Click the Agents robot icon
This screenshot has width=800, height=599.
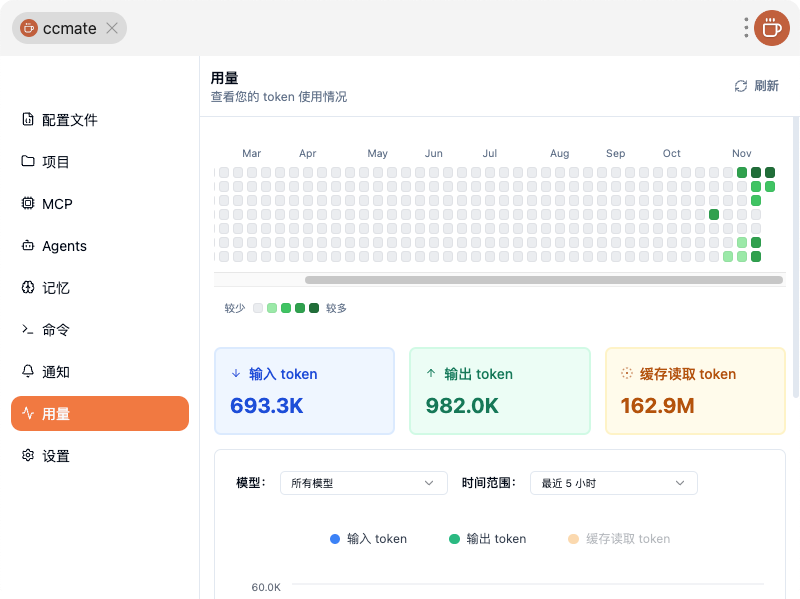tap(28, 246)
